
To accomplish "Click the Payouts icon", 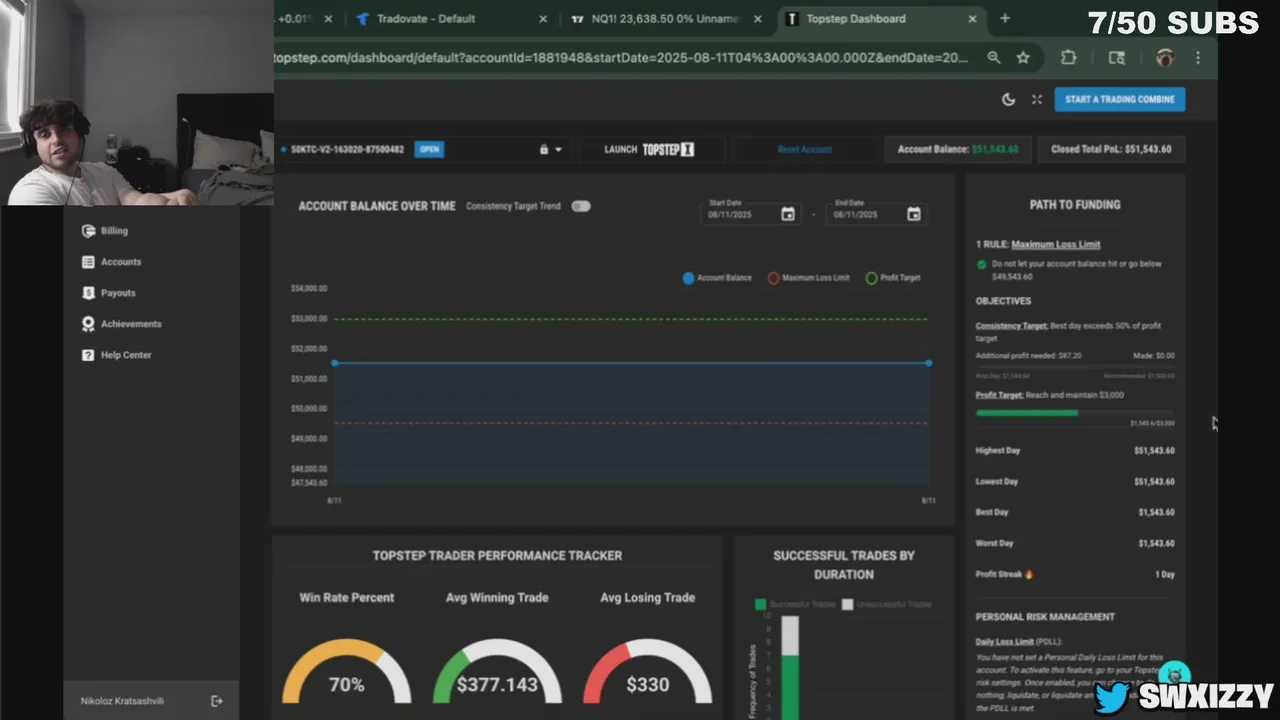I will click(88, 293).
